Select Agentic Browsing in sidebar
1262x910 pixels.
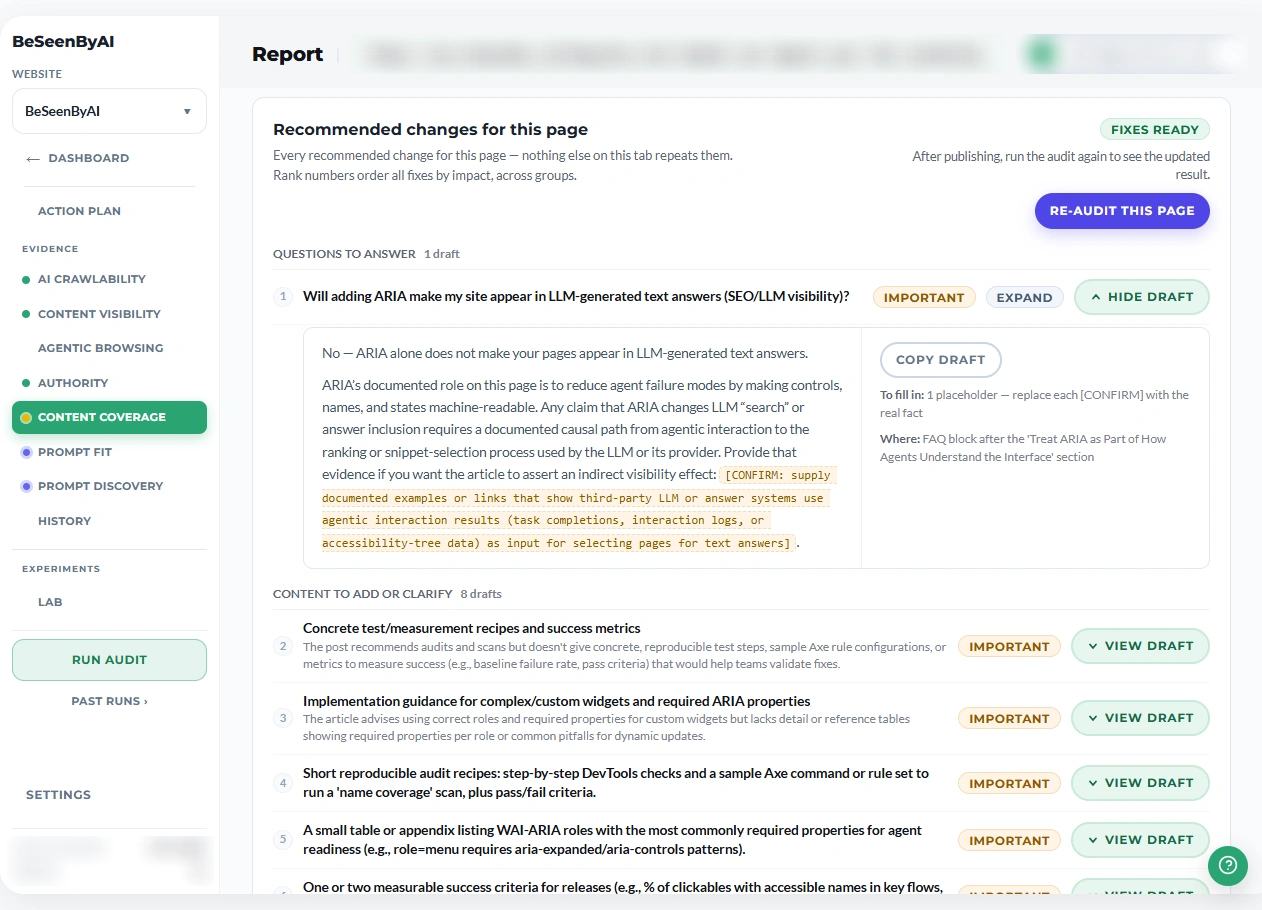point(100,348)
